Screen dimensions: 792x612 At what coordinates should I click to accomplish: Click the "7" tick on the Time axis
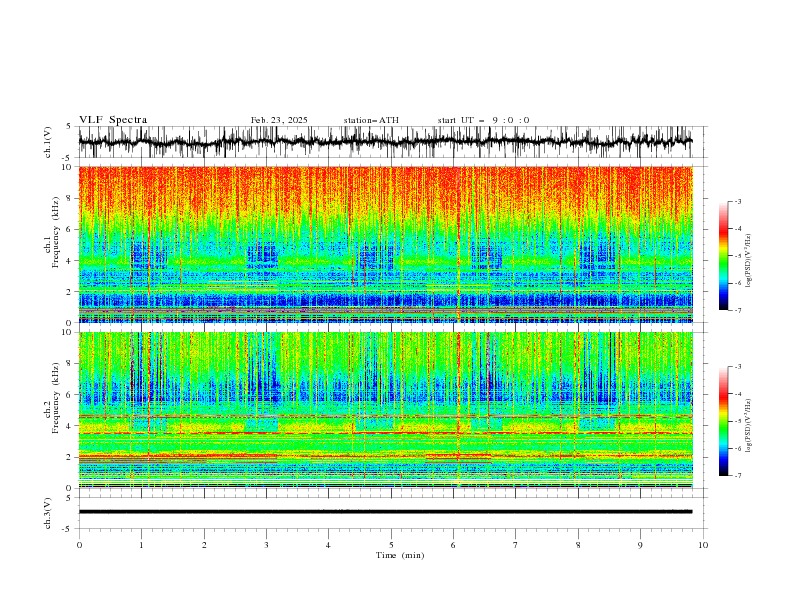click(516, 545)
